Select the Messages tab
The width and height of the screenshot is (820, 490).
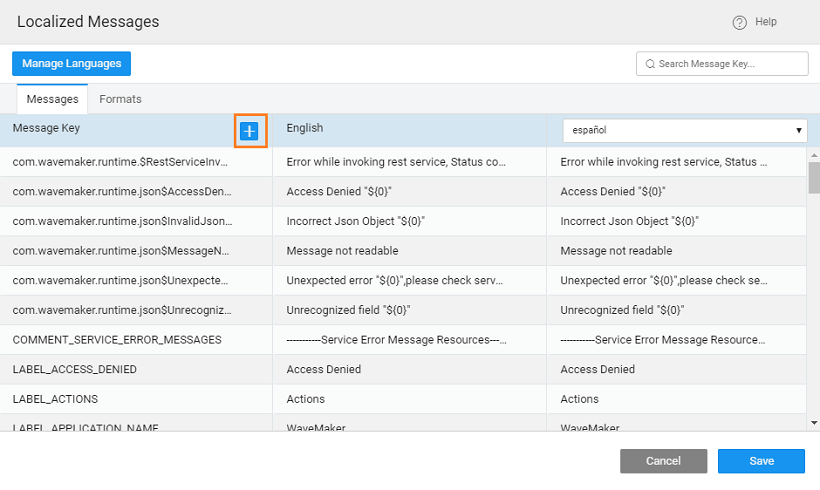(x=52, y=99)
